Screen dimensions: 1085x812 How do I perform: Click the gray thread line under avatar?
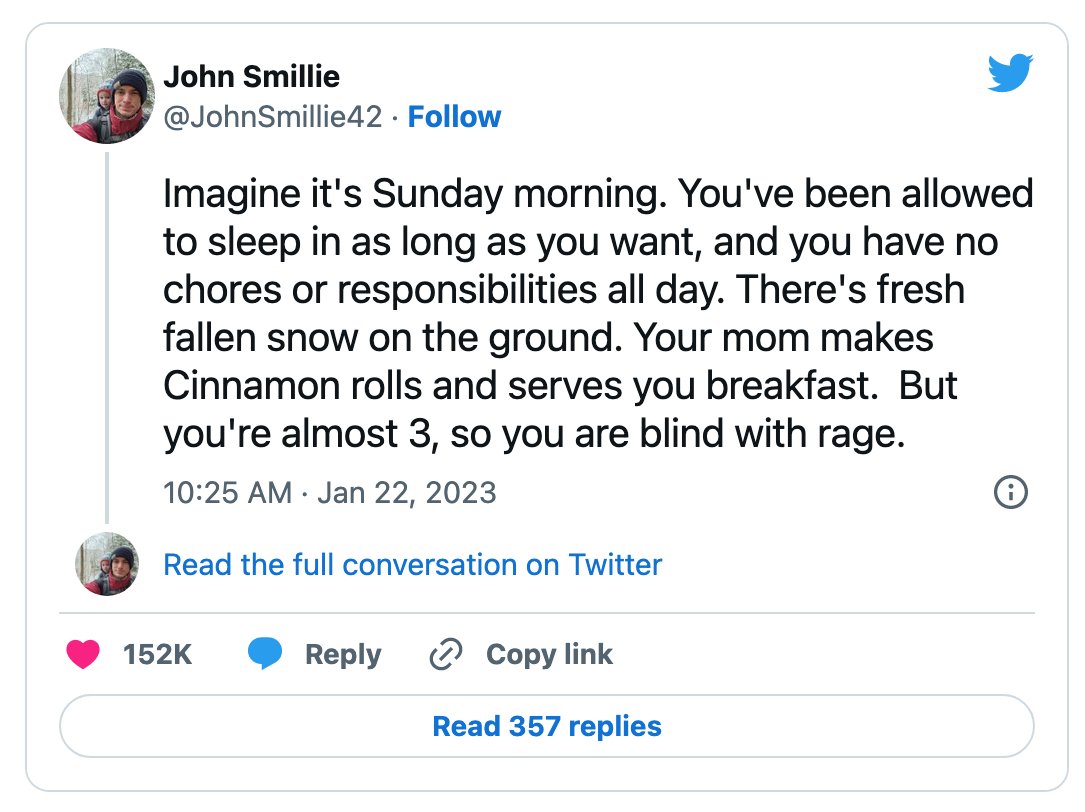[x=107, y=338]
